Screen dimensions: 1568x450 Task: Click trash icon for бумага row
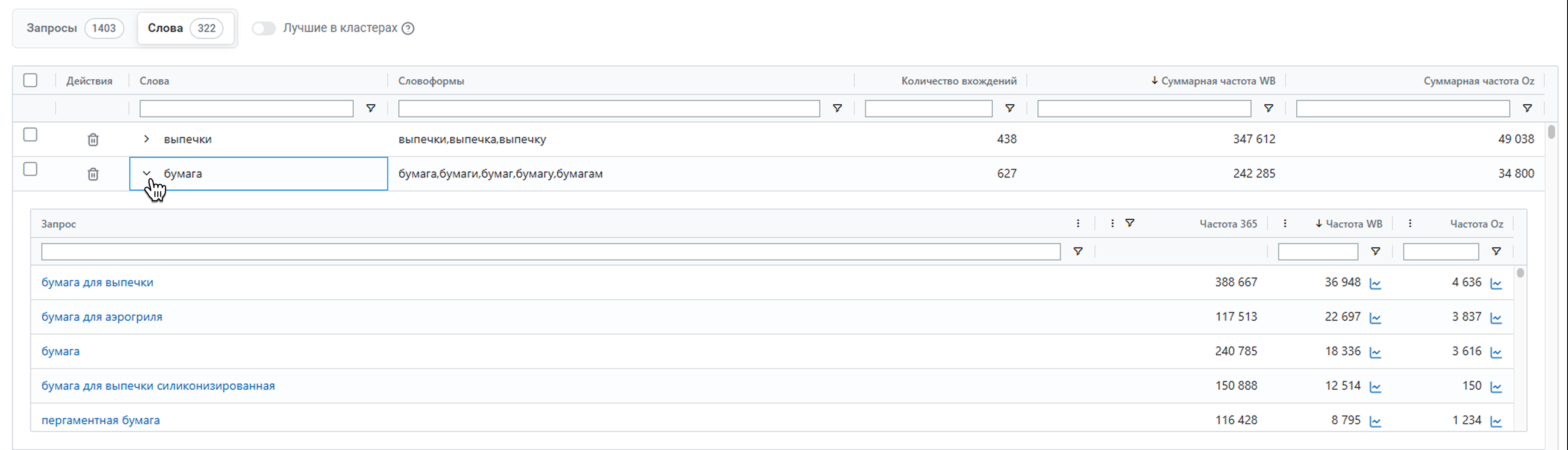click(93, 174)
